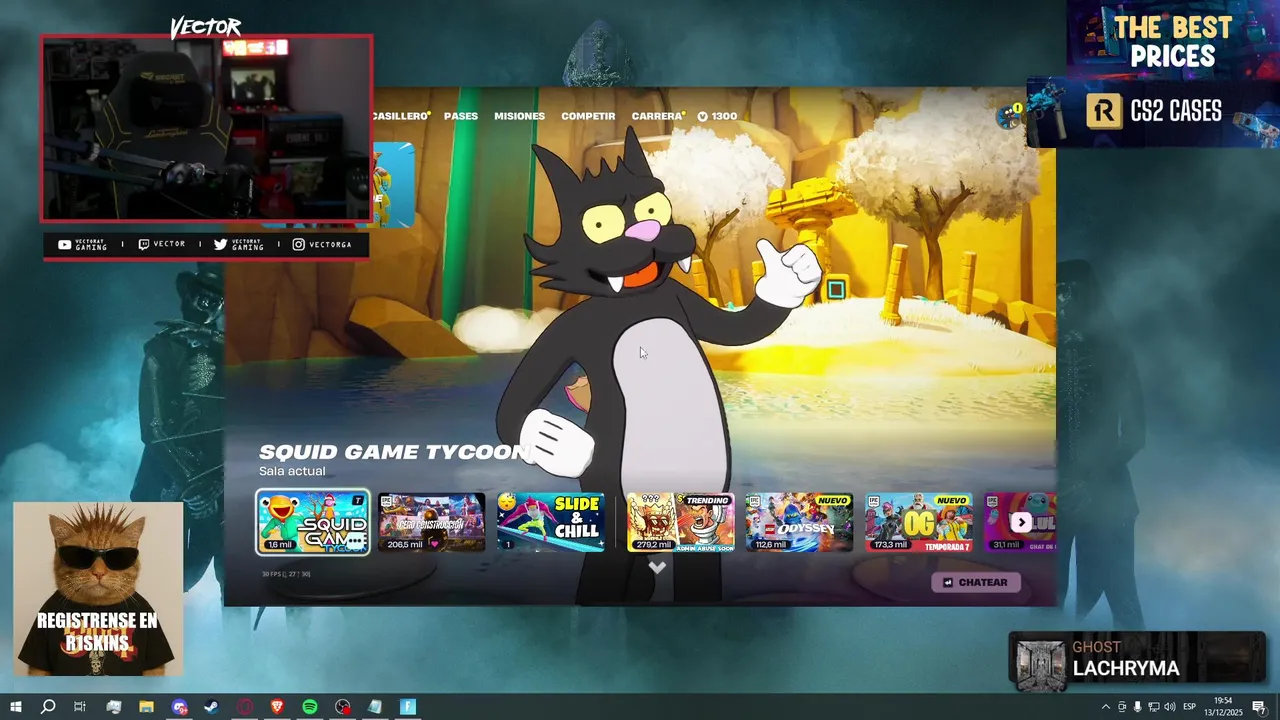
Task: Open Discord app with 9+ notifications badge
Action: [x=179, y=707]
